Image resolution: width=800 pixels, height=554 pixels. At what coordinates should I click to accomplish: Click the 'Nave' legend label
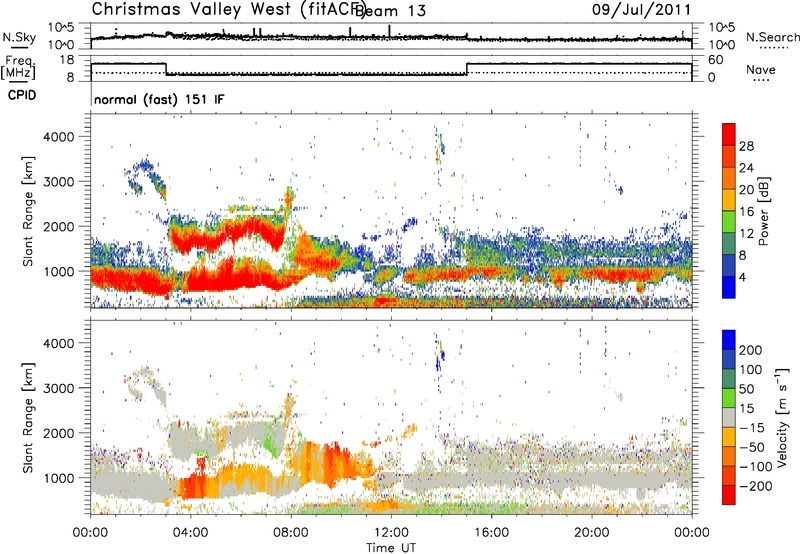761,69
